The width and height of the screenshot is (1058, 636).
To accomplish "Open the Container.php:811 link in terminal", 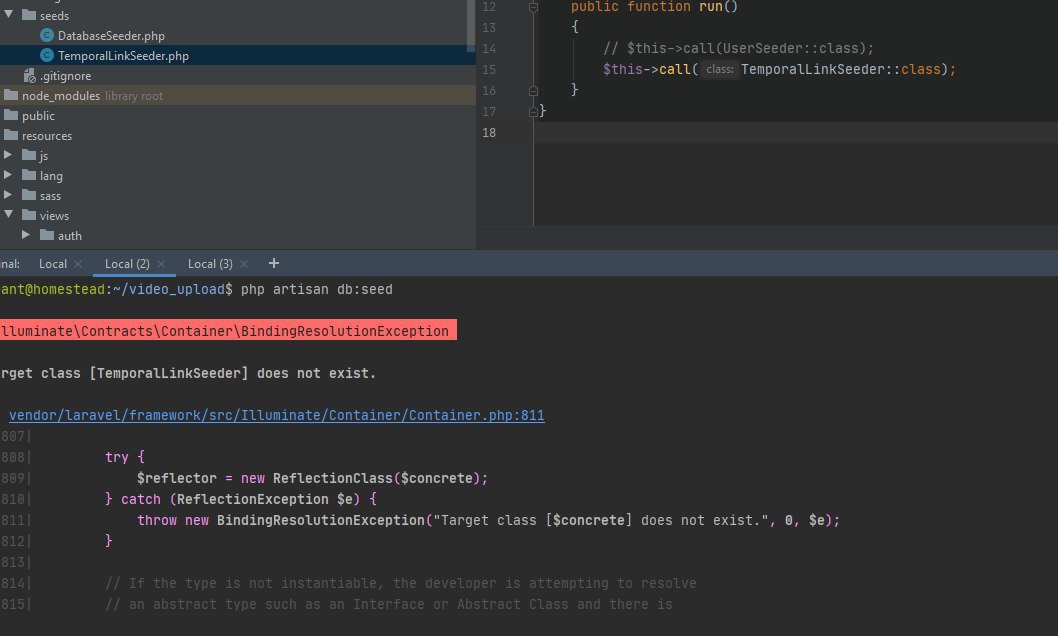I will [x=276, y=415].
